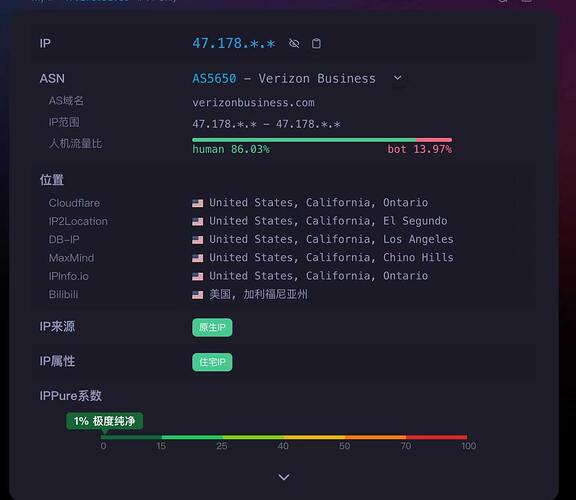Image resolution: width=576 pixels, height=500 pixels.
Task: Click the US flag in Cloudflare row
Action: point(198,203)
